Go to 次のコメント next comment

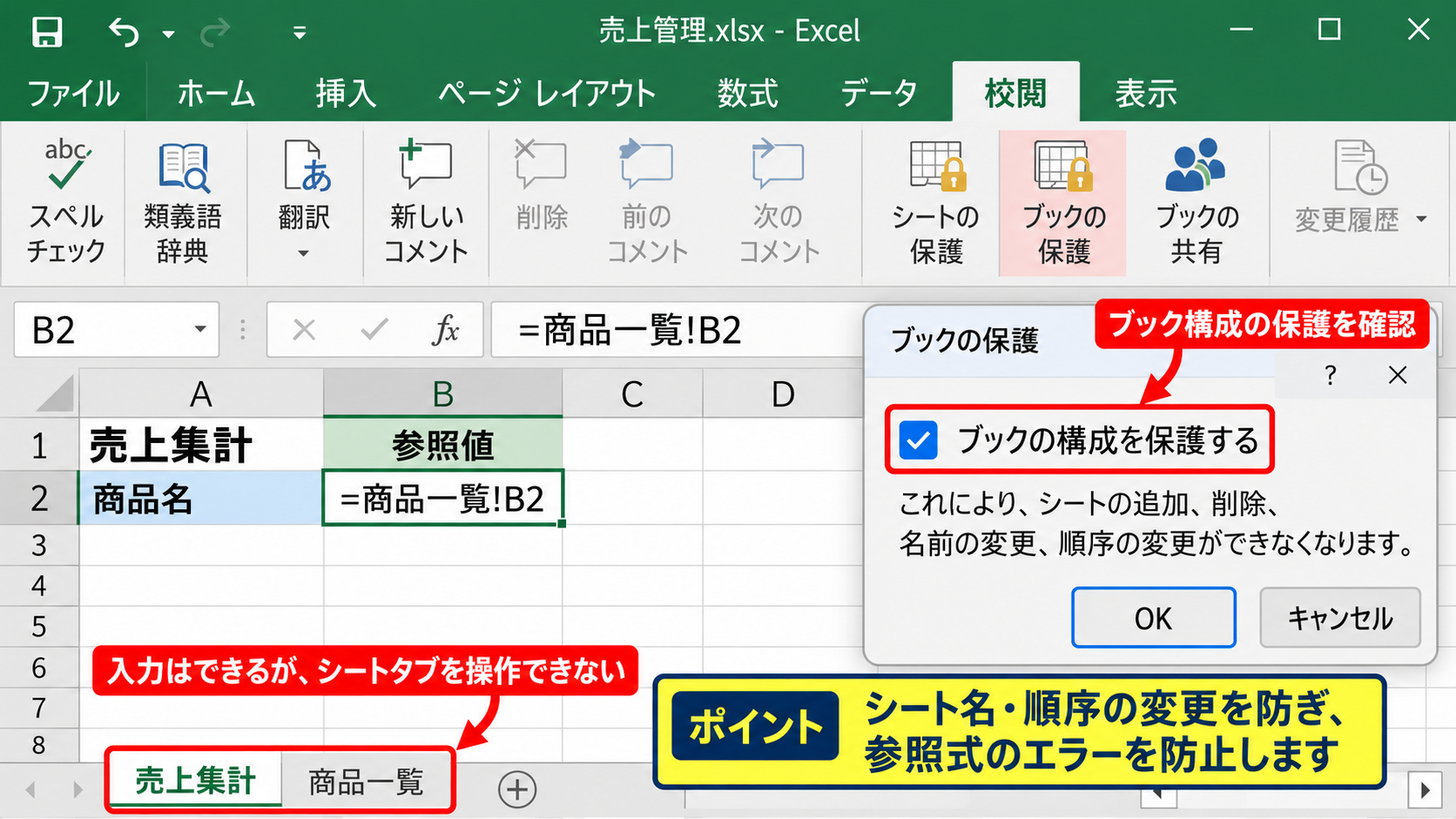779,203
